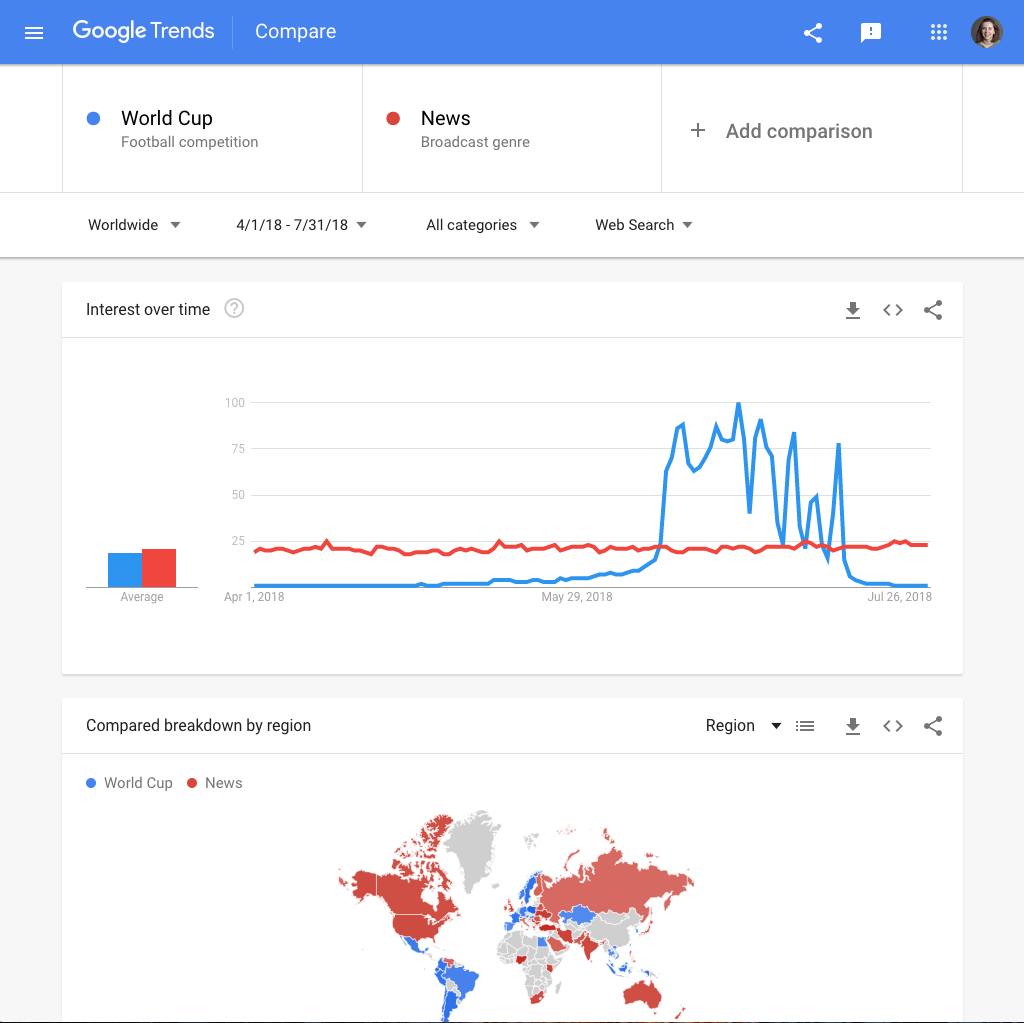Image resolution: width=1024 pixels, height=1023 pixels.
Task: Open the Google apps grid
Action: tap(938, 32)
